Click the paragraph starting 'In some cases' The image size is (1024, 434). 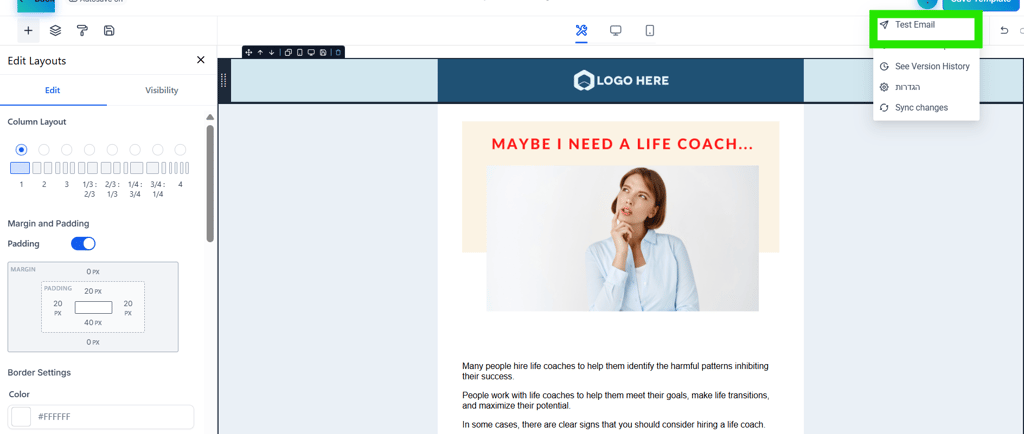click(613, 424)
